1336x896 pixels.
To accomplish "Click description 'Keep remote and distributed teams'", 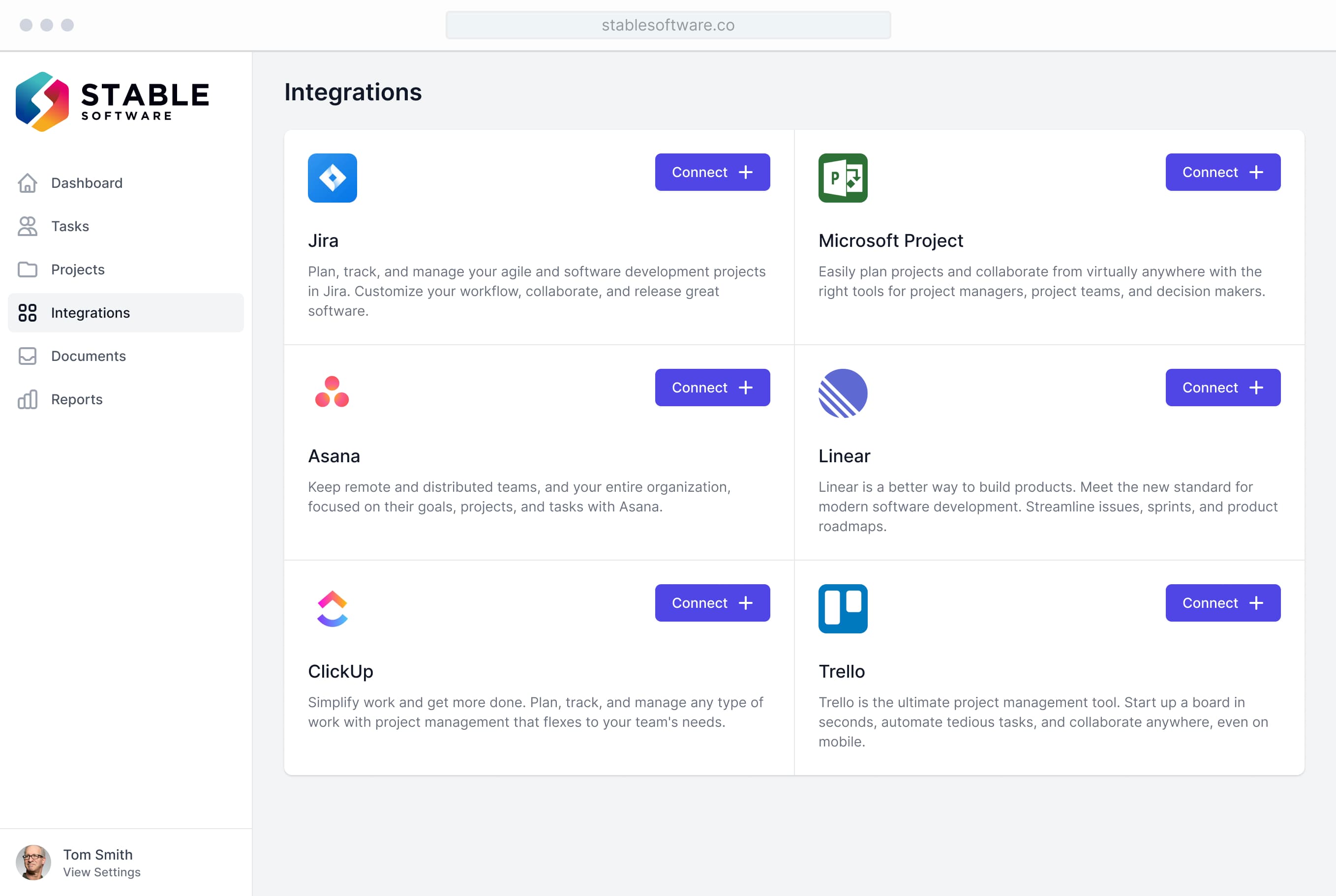I will point(519,497).
